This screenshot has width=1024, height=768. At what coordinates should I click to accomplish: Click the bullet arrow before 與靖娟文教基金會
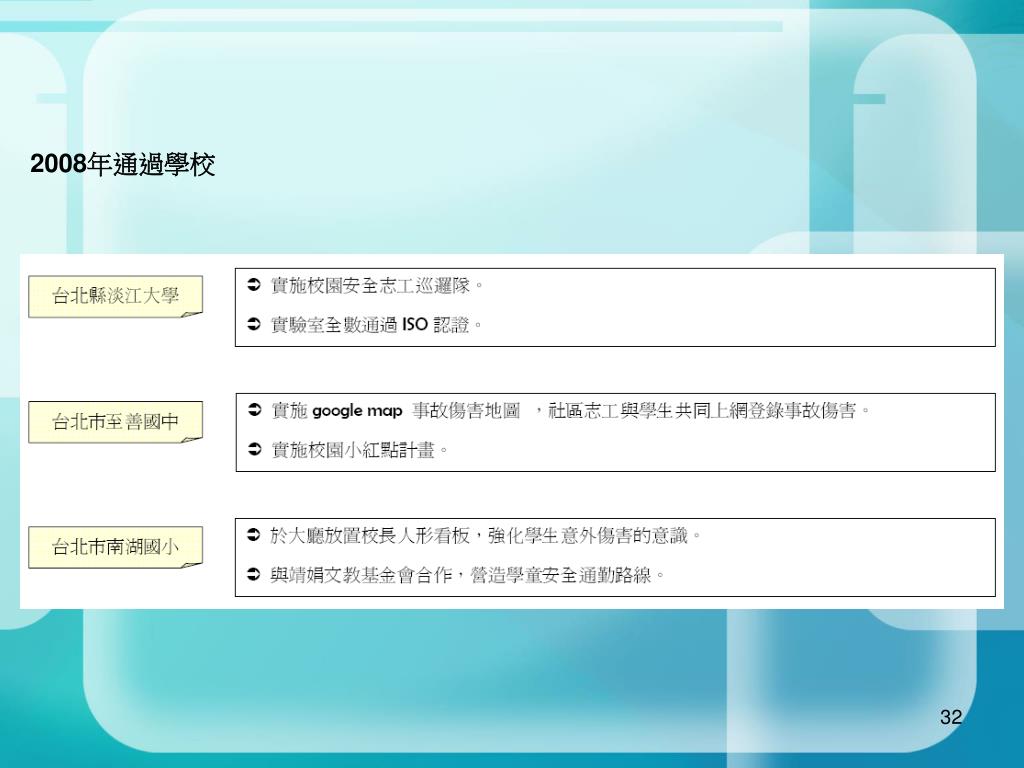pos(254,575)
